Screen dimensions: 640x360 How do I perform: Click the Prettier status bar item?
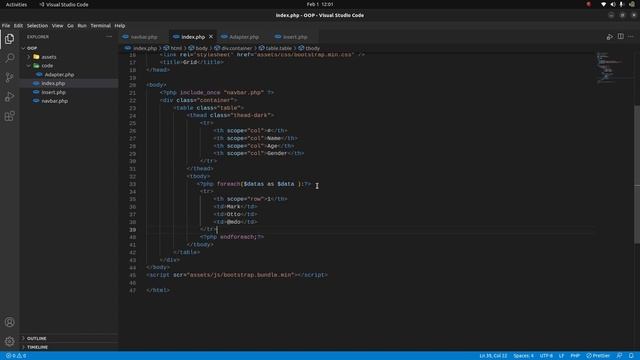click(598, 356)
